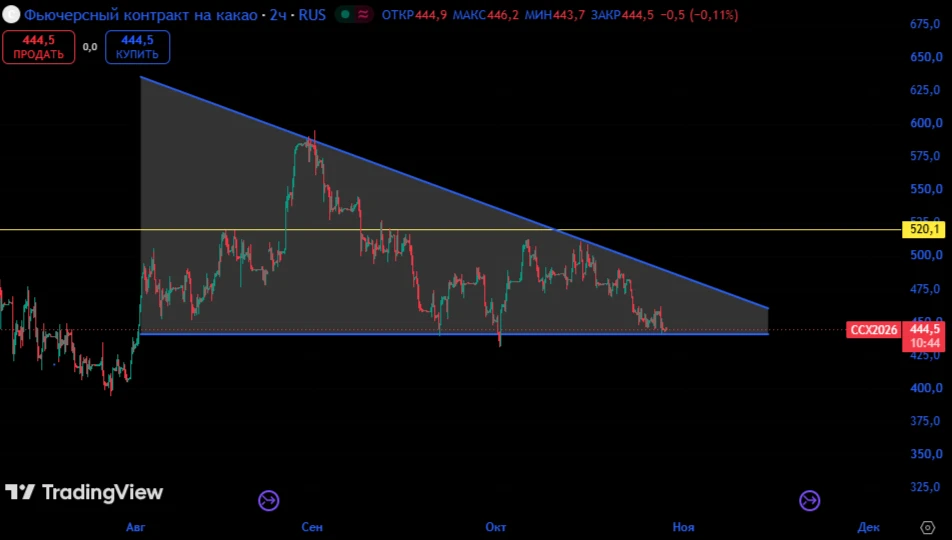Screen dimensions: 952x540
Task: Click the Окт label on time axis
Action: point(495,527)
